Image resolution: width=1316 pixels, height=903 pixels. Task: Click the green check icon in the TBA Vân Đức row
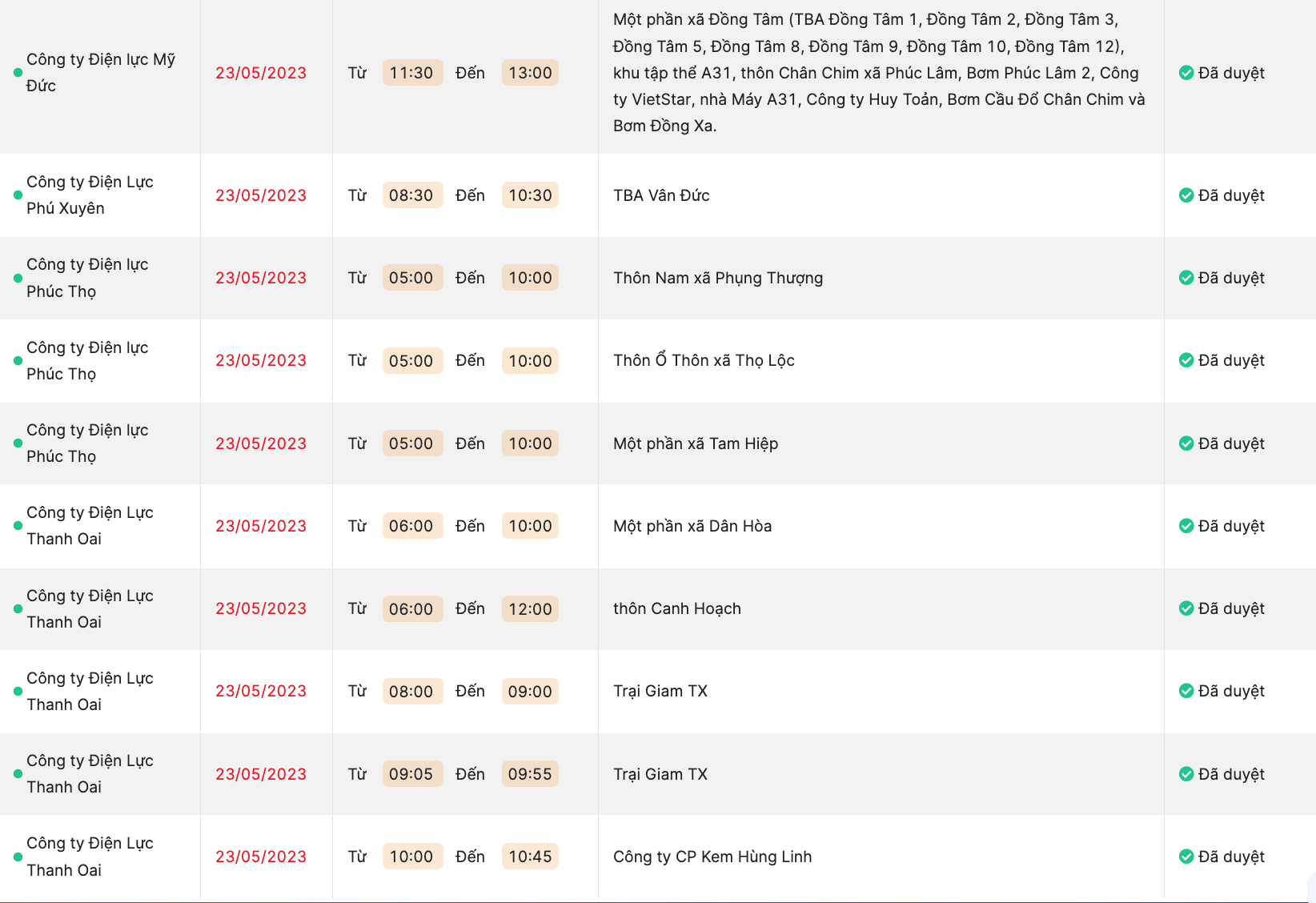point(1186,195)
